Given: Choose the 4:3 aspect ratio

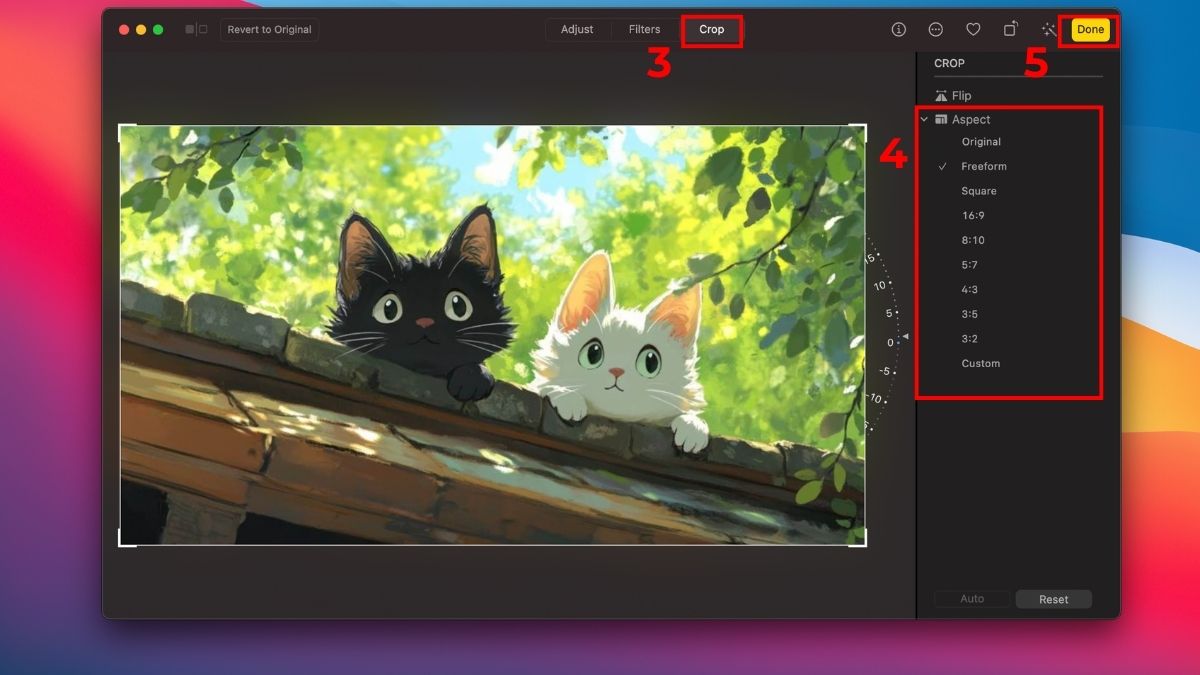Looking at the screenshot, I should [970, 290].
